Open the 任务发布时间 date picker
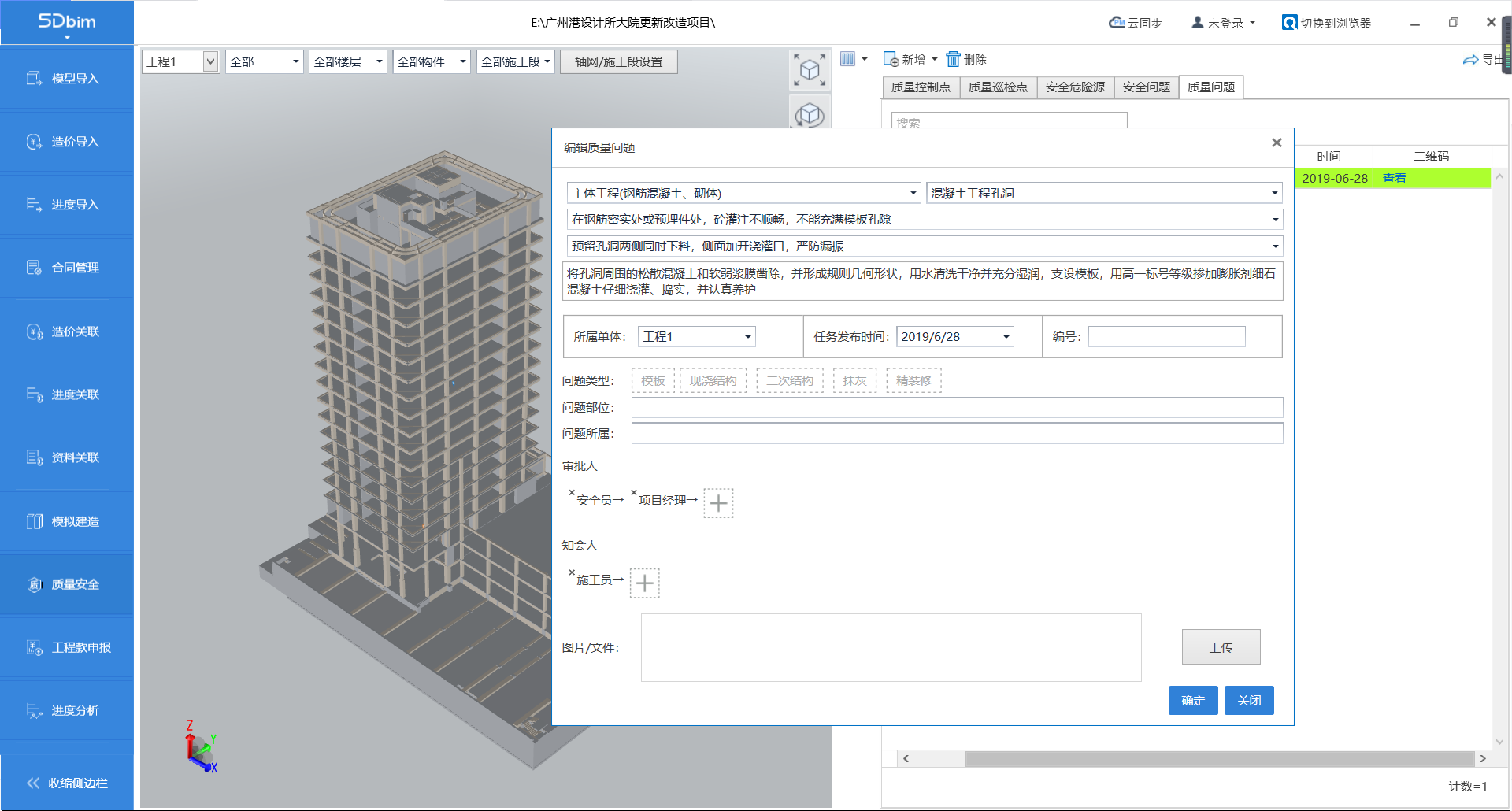 pyautogui.click(x=1006, y=337)
